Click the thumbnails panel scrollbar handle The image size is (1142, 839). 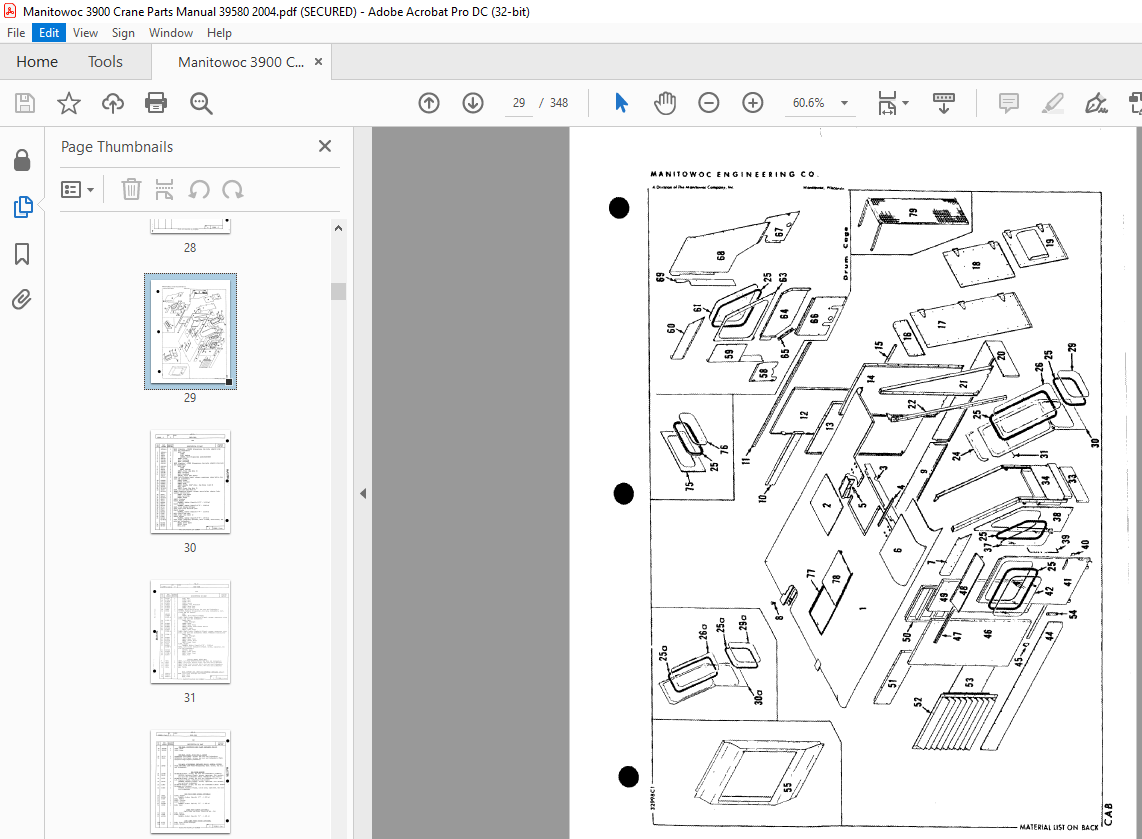338,291
